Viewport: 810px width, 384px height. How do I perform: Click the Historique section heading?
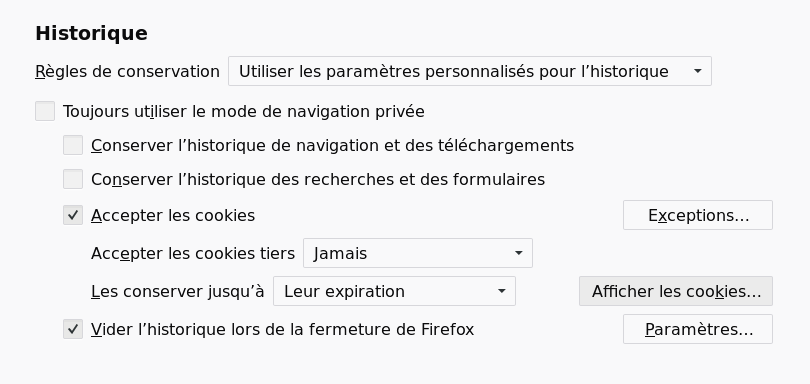(x=91, y=34)
